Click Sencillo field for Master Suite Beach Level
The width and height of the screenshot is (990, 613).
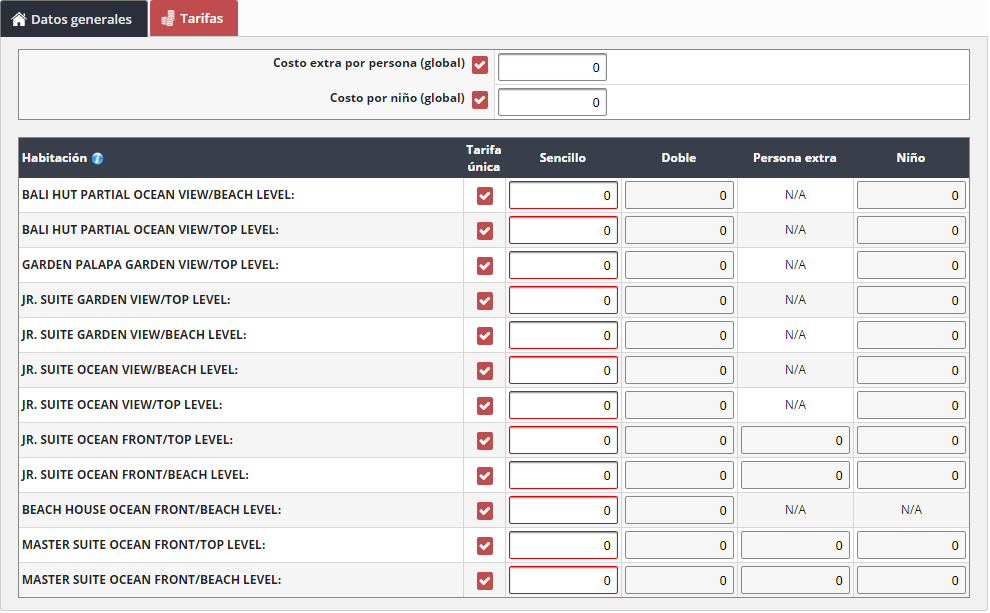(x=563, y=581)
